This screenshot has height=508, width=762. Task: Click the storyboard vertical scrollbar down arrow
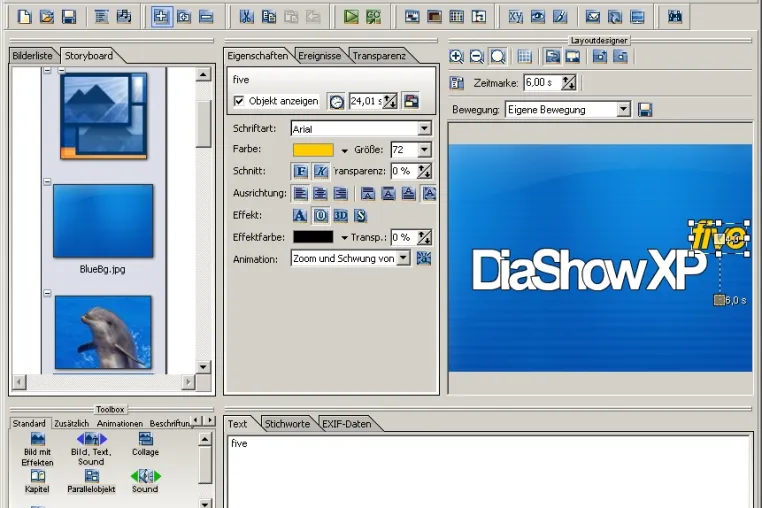pos(203,367)
